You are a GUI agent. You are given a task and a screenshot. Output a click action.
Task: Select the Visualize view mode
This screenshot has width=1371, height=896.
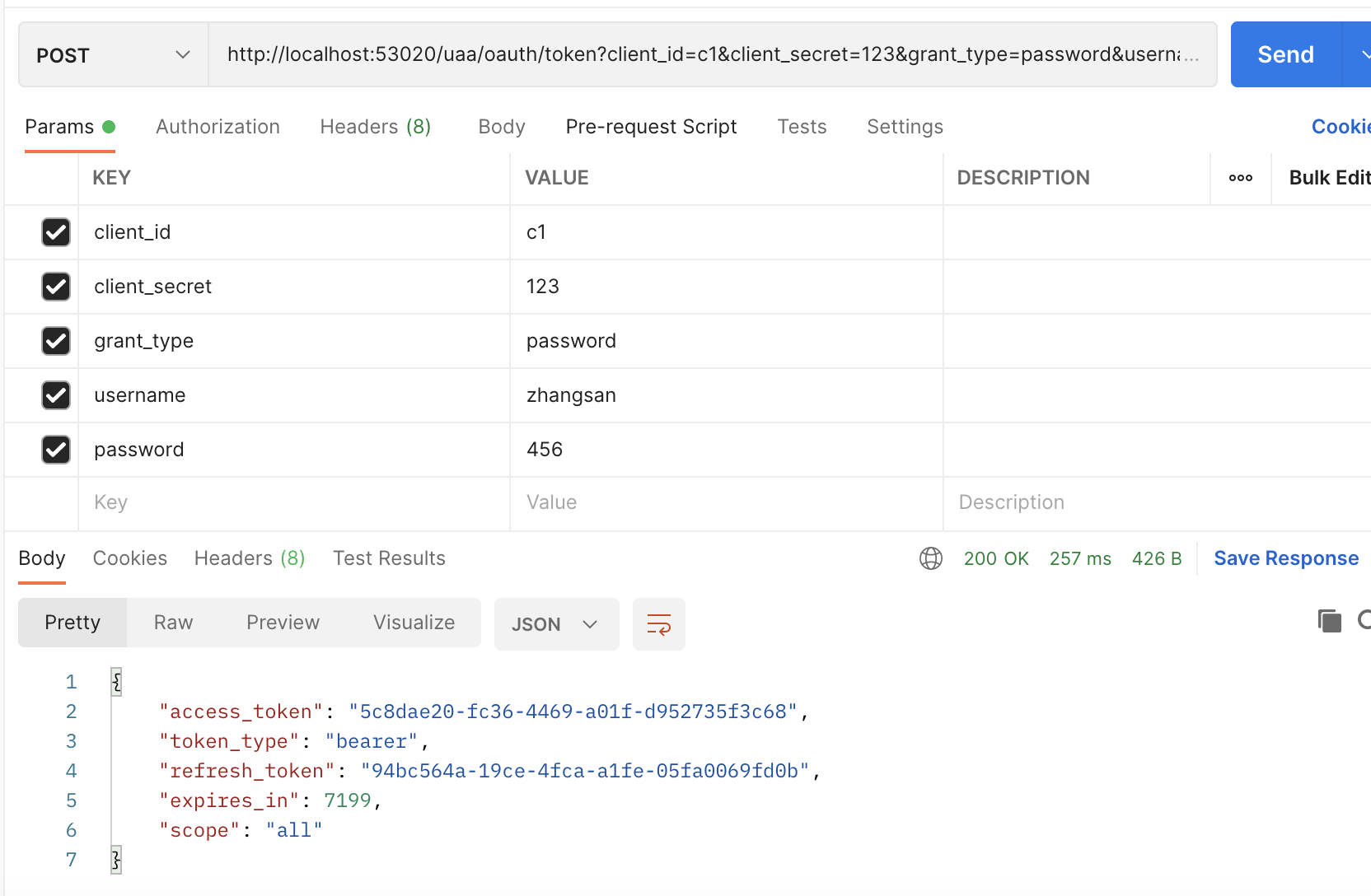click(414, 623)
